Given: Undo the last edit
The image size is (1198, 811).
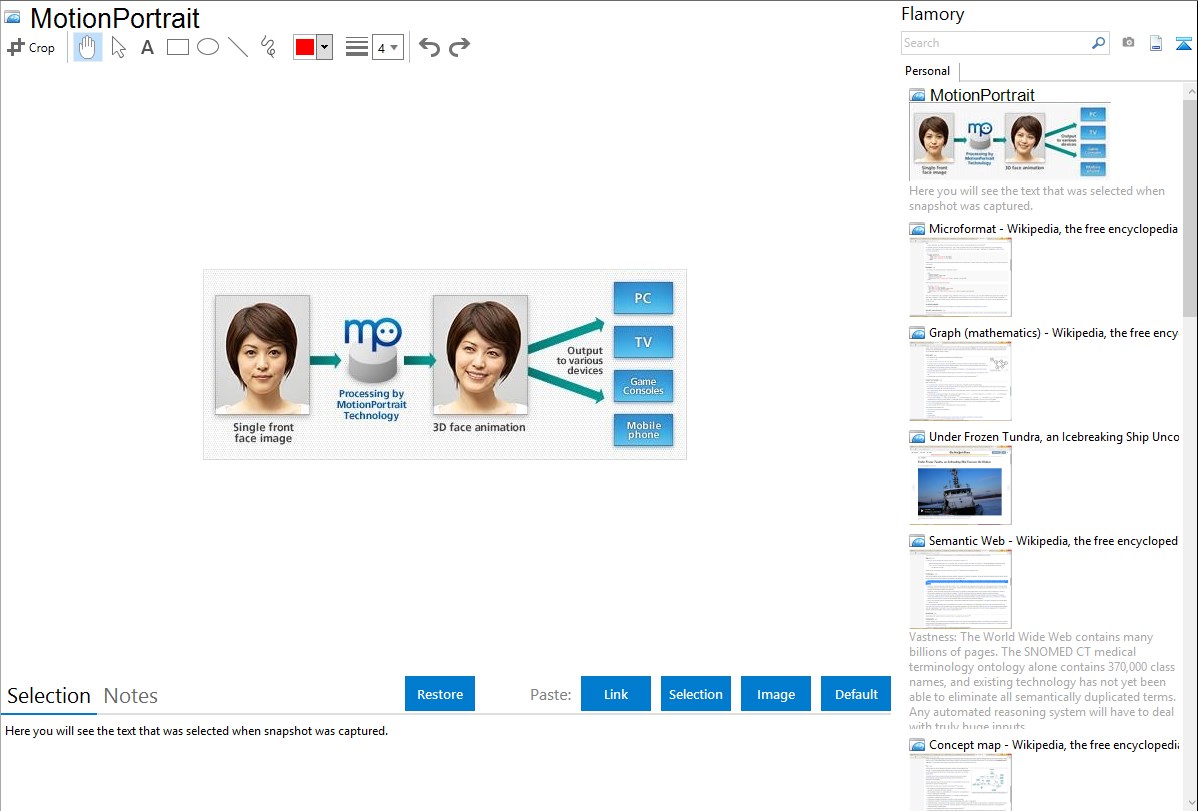Looking at the screenshot, I should coord(429,47).
